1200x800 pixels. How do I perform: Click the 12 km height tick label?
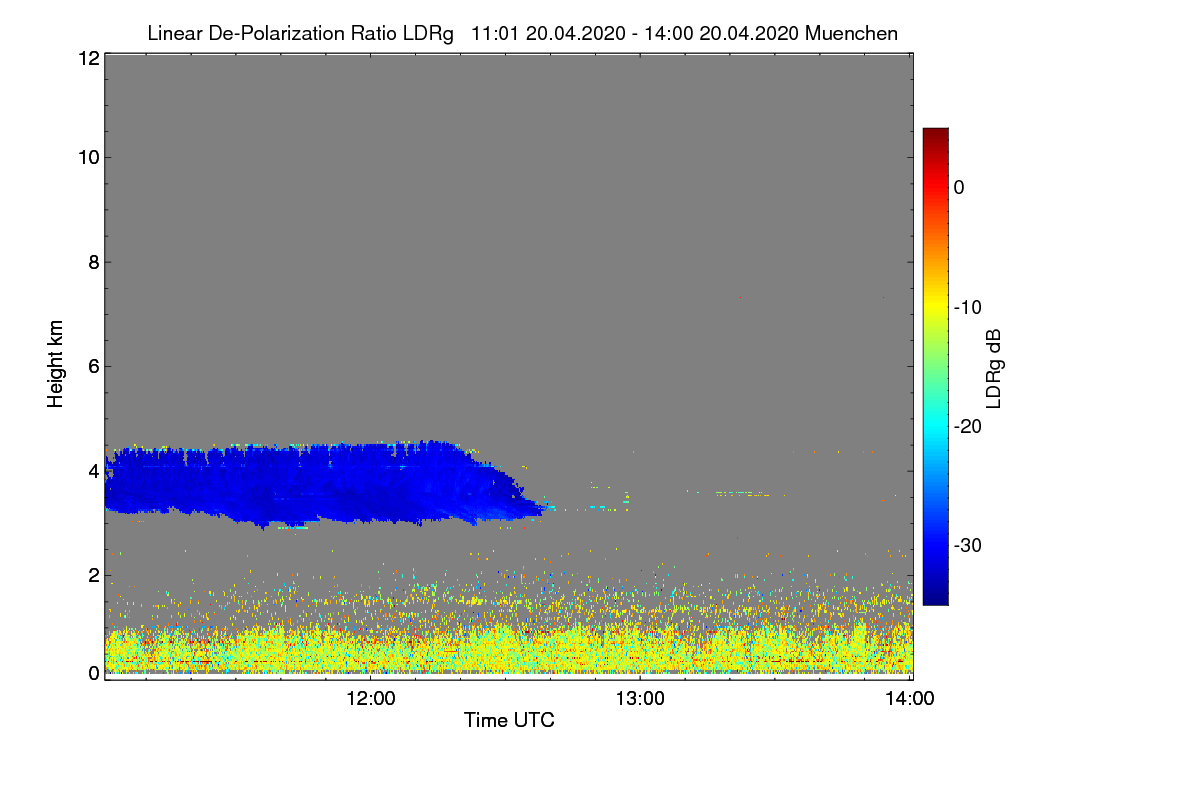[87, 58]
